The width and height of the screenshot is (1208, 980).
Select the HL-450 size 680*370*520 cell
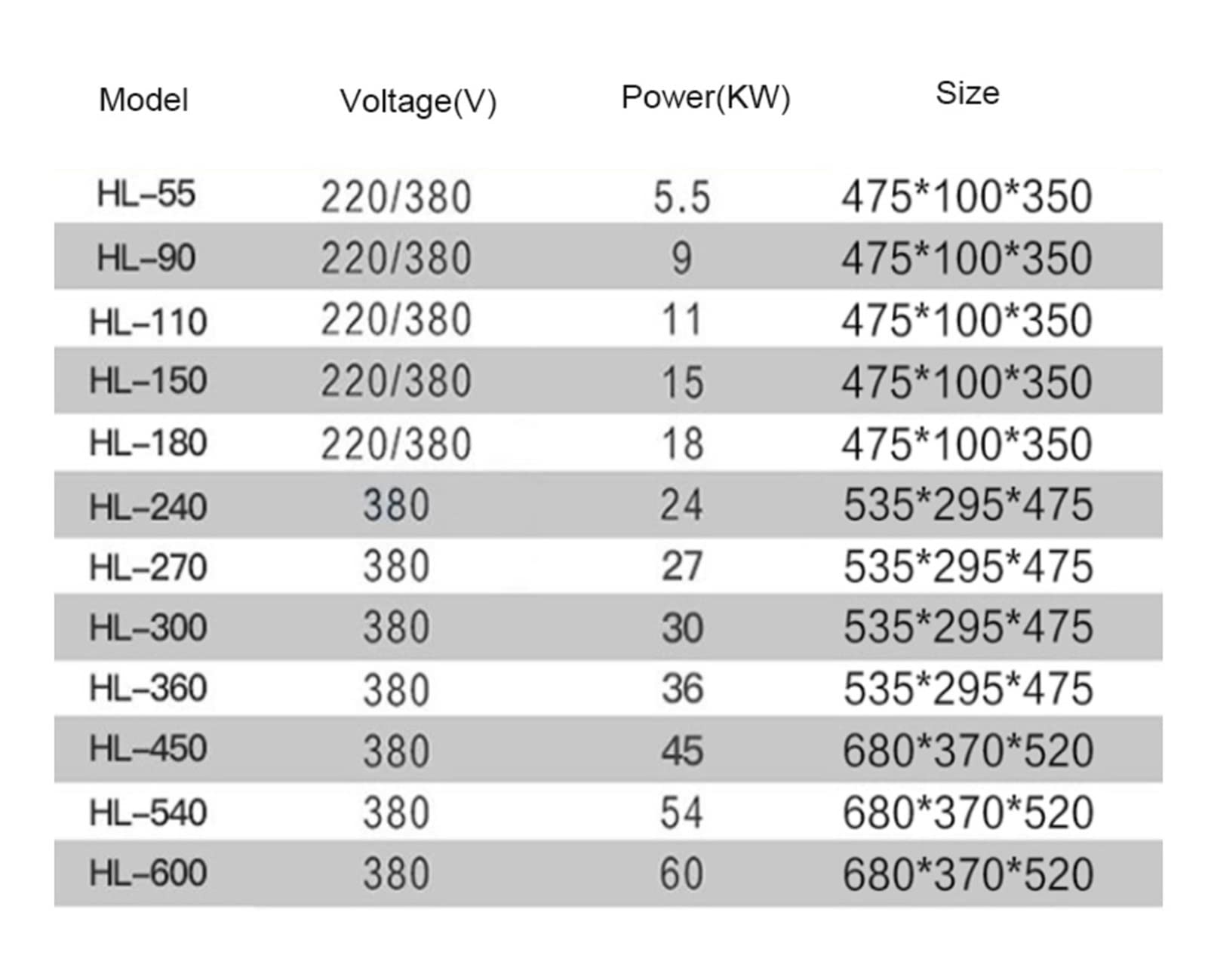pos(968,751)
